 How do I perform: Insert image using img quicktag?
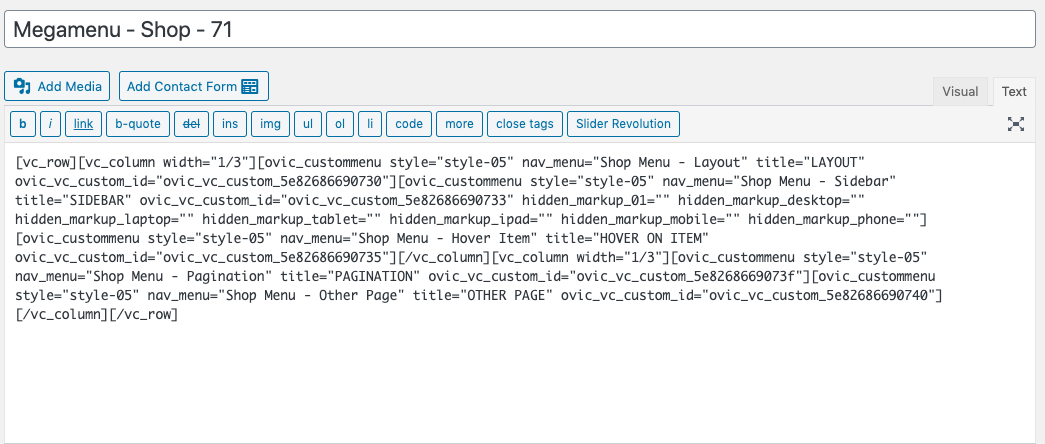pos(271,124)
